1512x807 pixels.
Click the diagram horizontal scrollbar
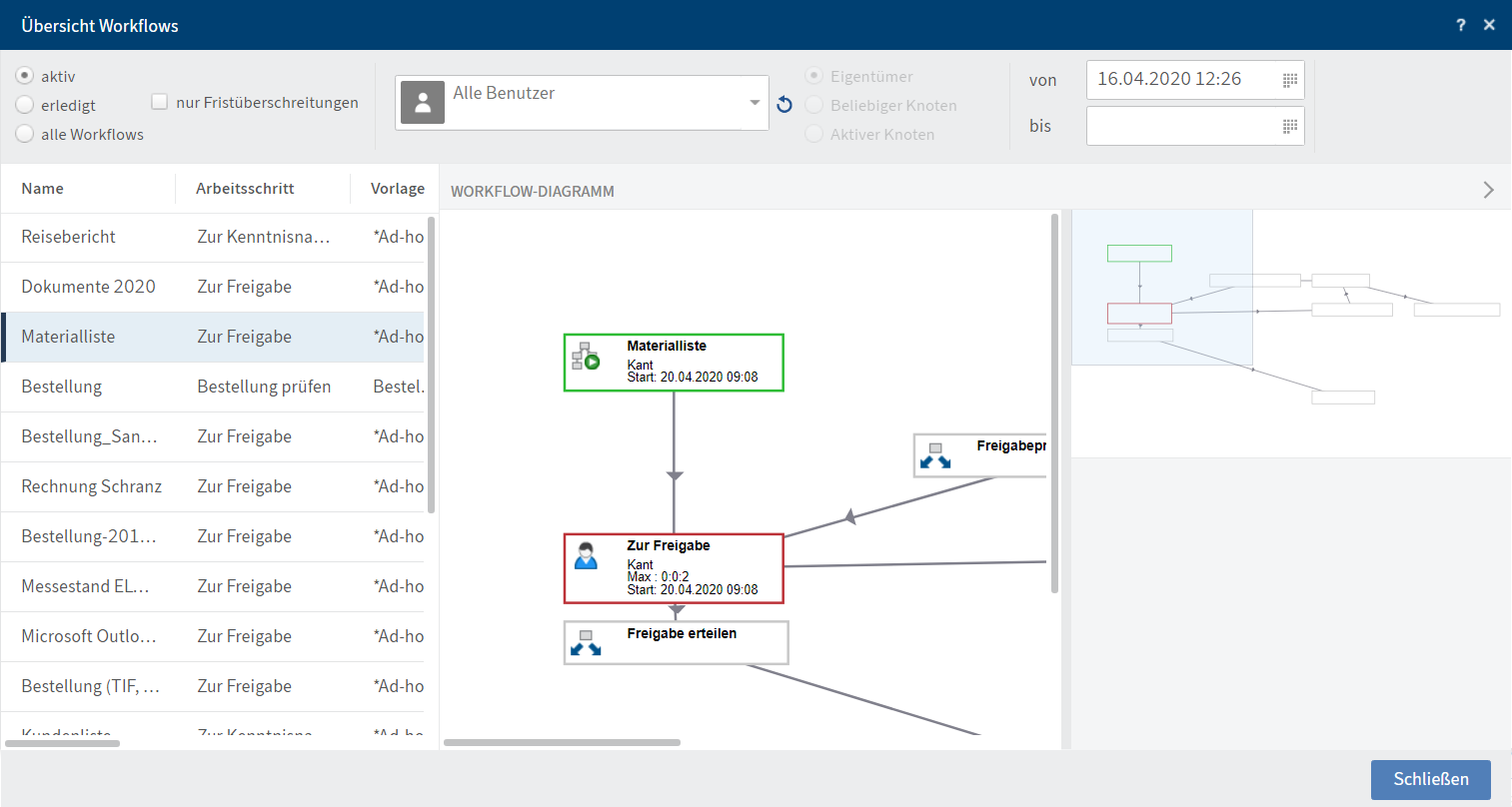pyautogui.click(x=562, y=743)
